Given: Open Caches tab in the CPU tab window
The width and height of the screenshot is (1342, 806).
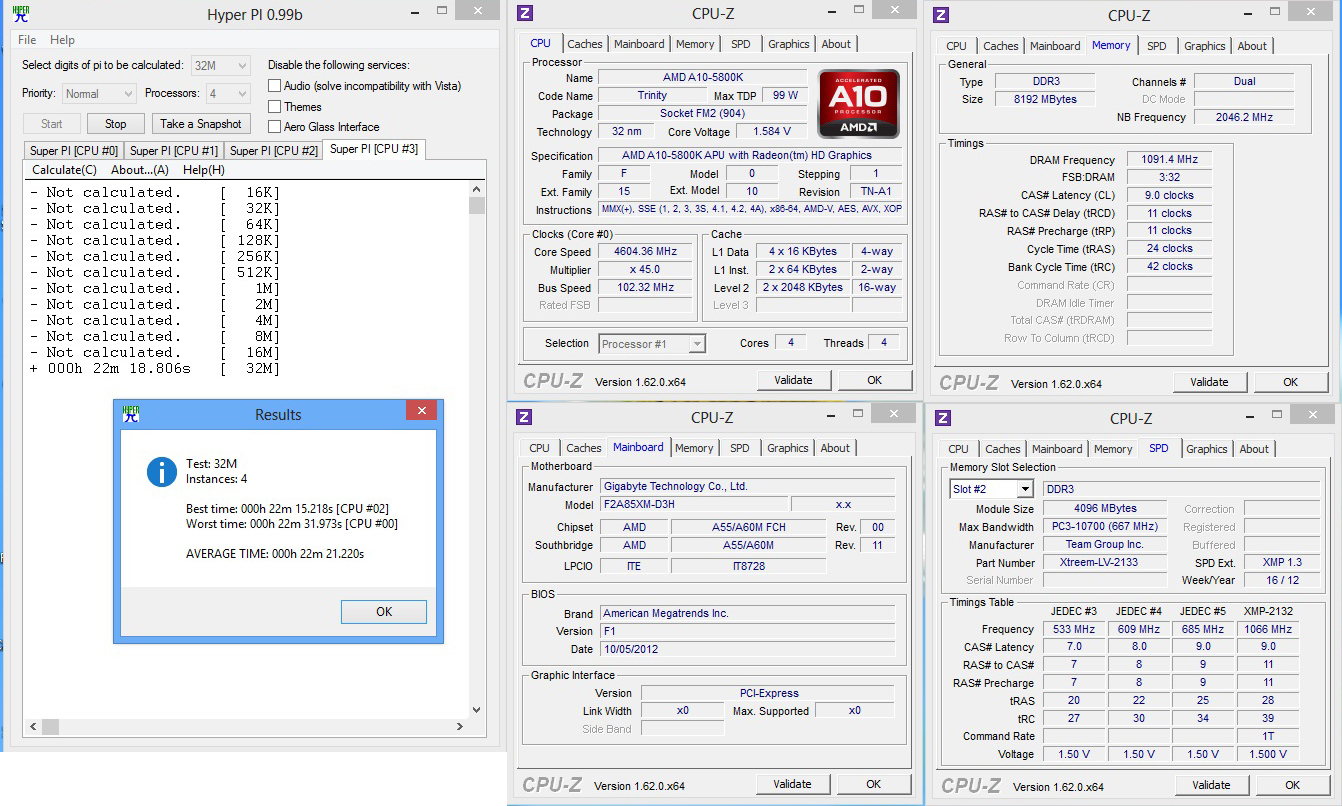Looking at the screenshot, I should [585, 44].
